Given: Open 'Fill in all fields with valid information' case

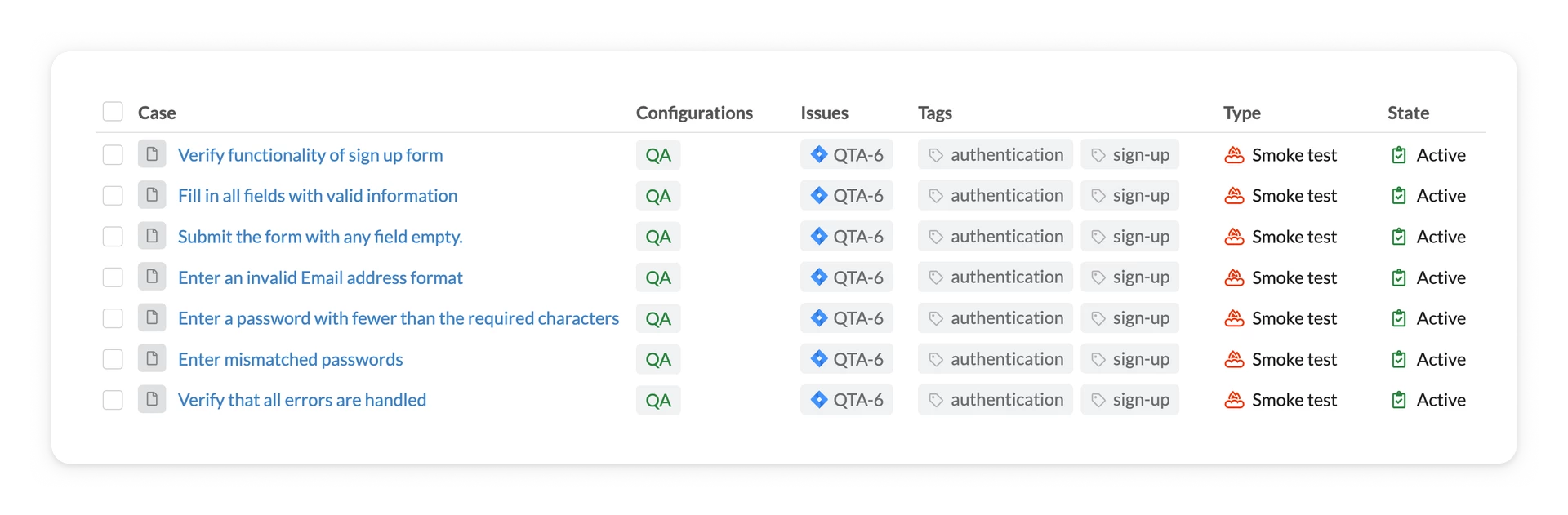Looking at the screenshot, I should pos(318,196).
